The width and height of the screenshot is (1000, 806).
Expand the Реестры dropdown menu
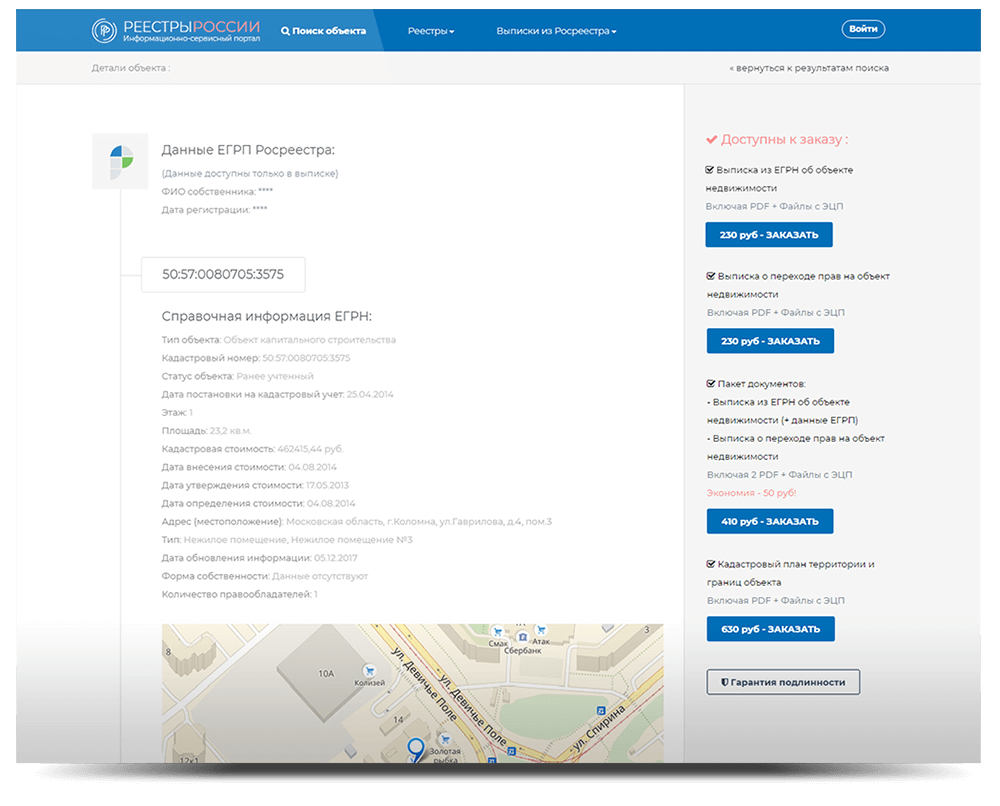(x=431, y=31)
